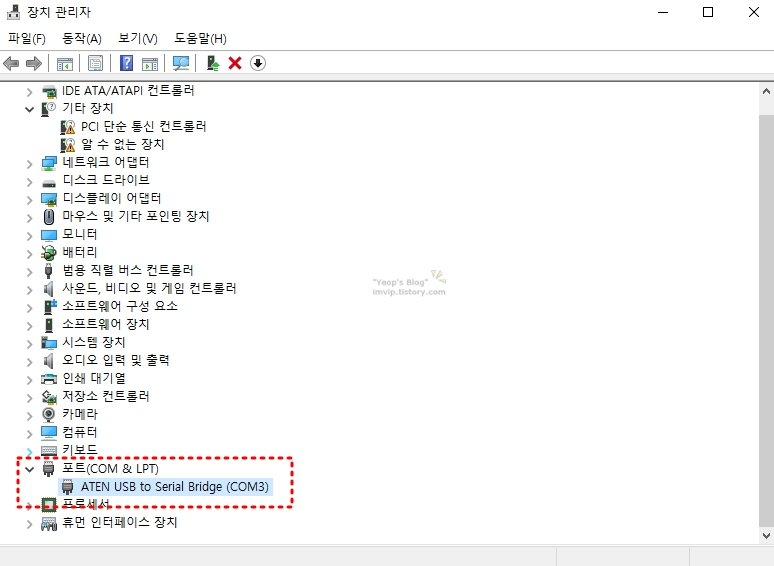Open the 파일(F) menu

tap(27, 38)
